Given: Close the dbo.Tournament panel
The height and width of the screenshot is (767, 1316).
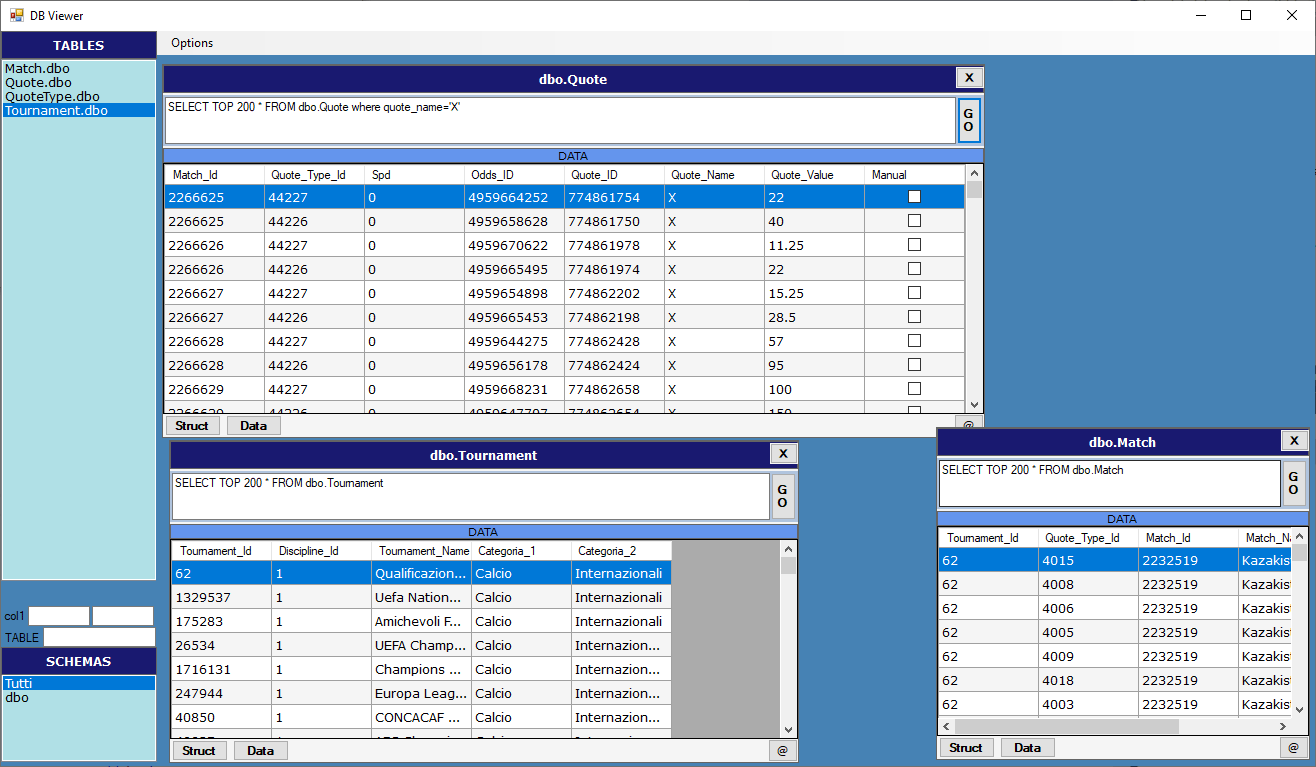Looking at the screenshot, I should tap(783, 454).
